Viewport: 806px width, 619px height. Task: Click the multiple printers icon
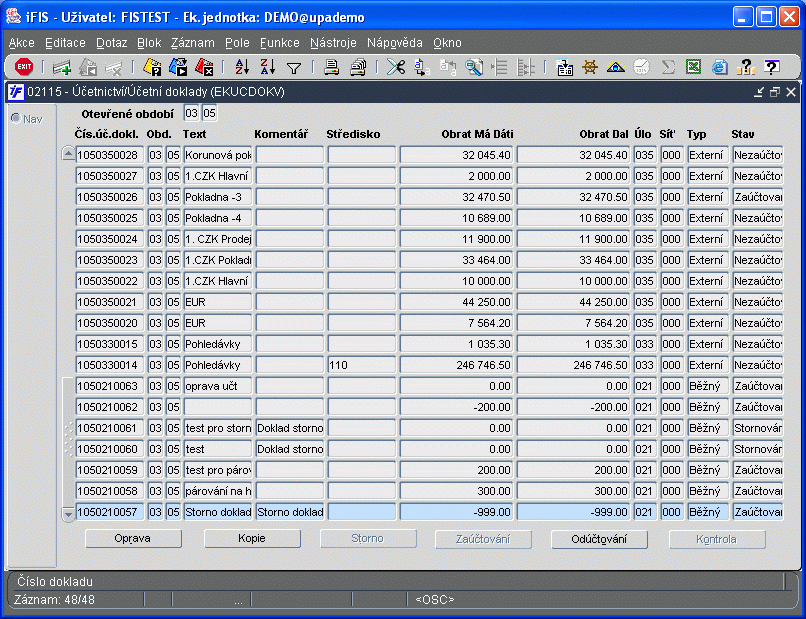point(358,67)
